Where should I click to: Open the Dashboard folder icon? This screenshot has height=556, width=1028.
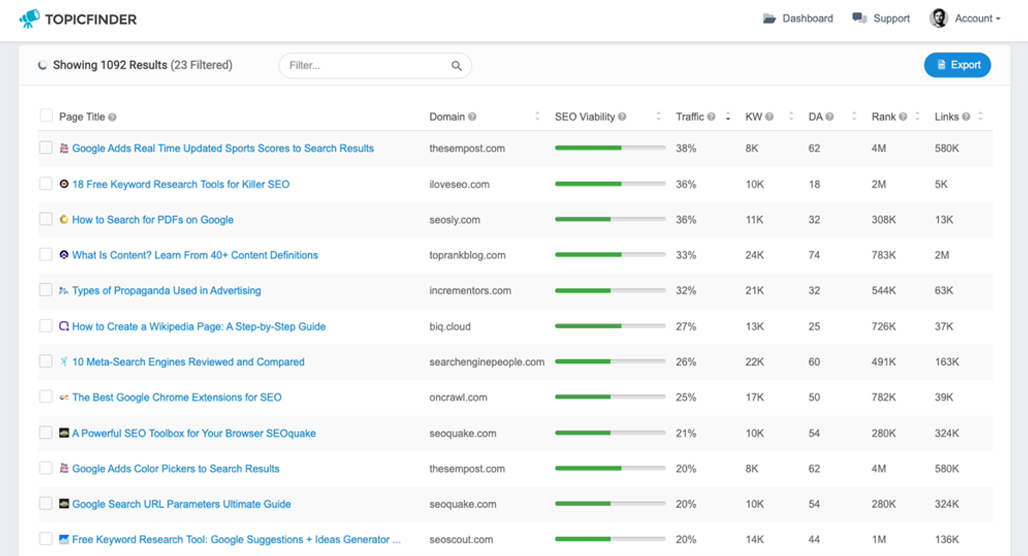[x=769, y=18]
